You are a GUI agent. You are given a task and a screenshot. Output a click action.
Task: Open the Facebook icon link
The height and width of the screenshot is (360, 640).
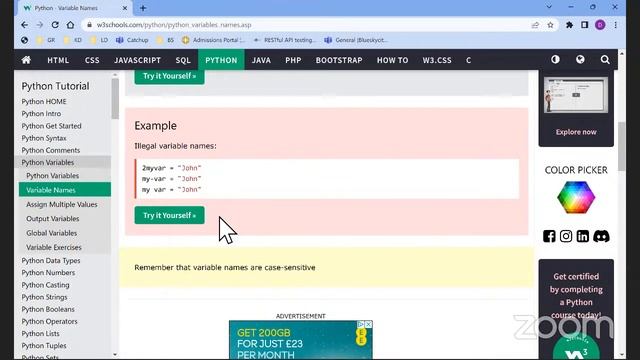pos(549,236)
